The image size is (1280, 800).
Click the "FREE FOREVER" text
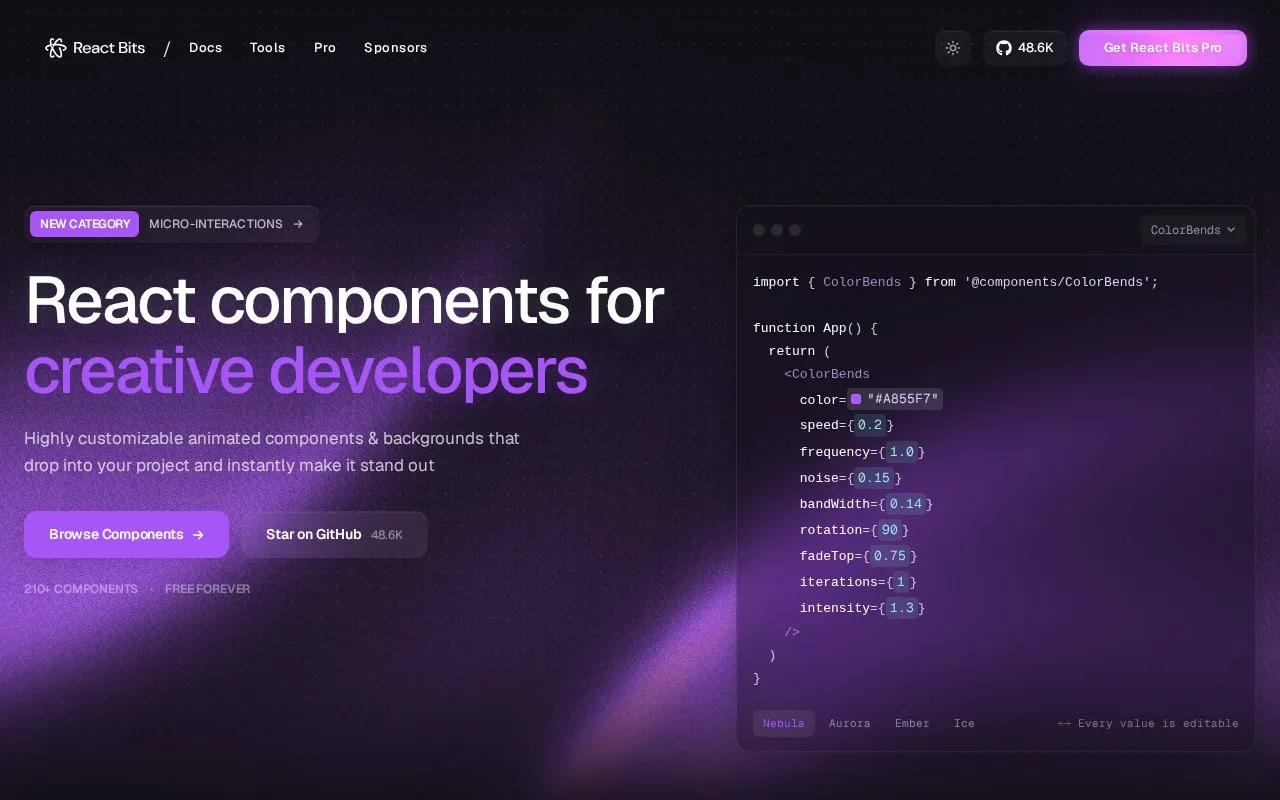208,589
